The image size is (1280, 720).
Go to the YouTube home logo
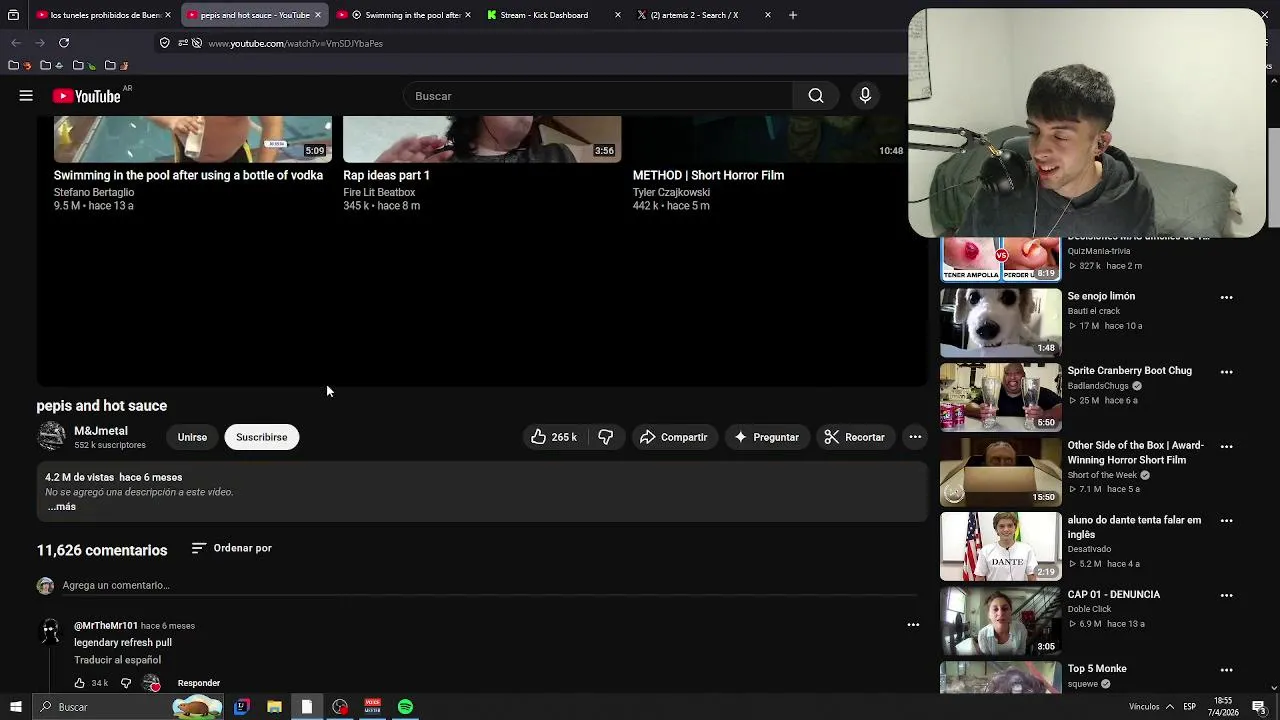pos(87,96)
